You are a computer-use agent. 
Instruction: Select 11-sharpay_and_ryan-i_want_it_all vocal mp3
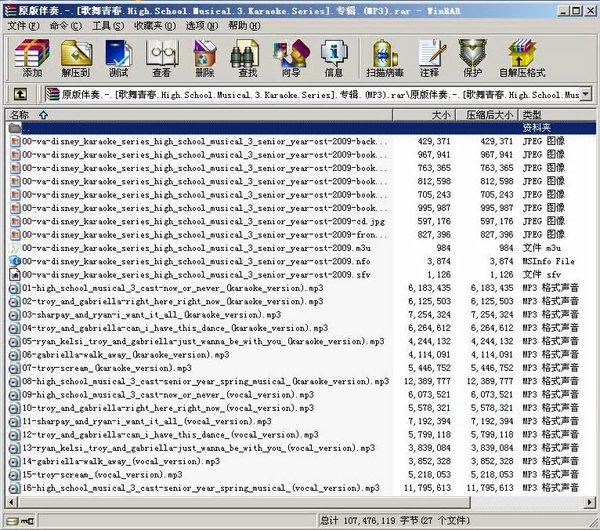147,421
